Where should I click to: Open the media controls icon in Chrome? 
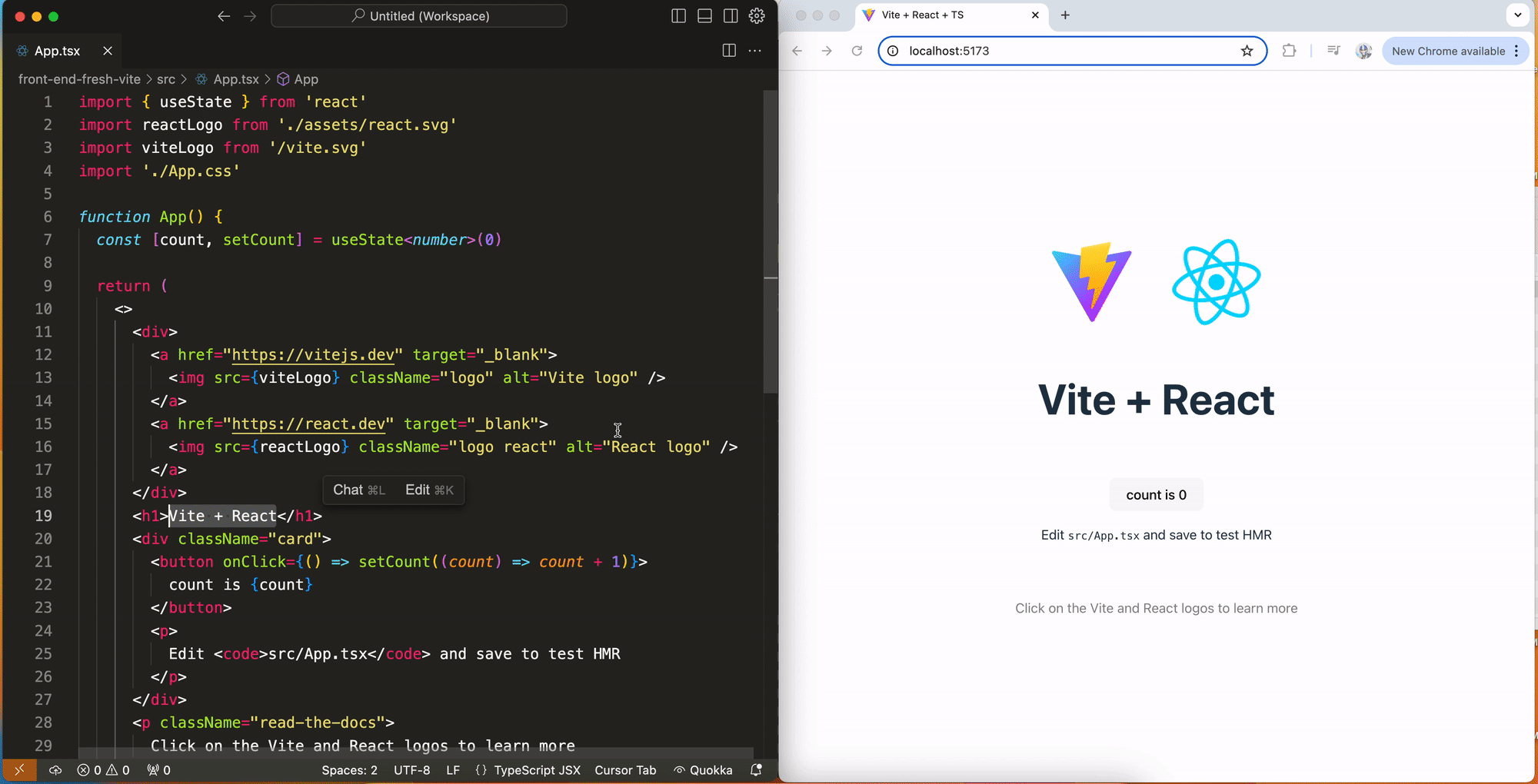point(1334,51)
